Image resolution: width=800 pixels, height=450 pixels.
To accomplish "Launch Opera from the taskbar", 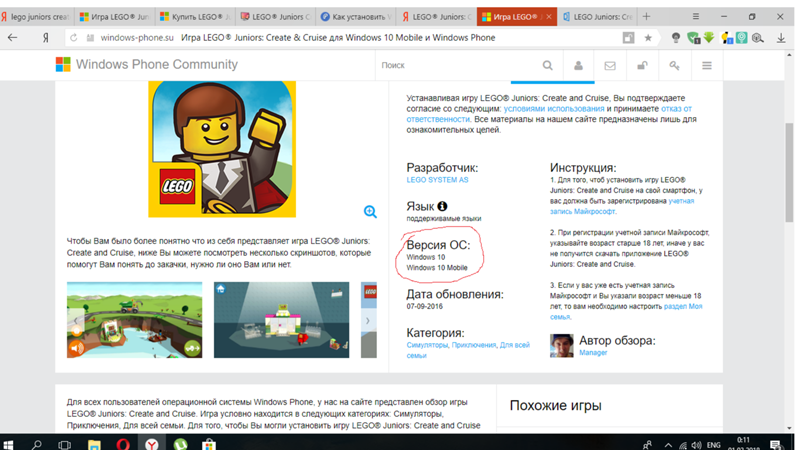I will tap(123, 444).
